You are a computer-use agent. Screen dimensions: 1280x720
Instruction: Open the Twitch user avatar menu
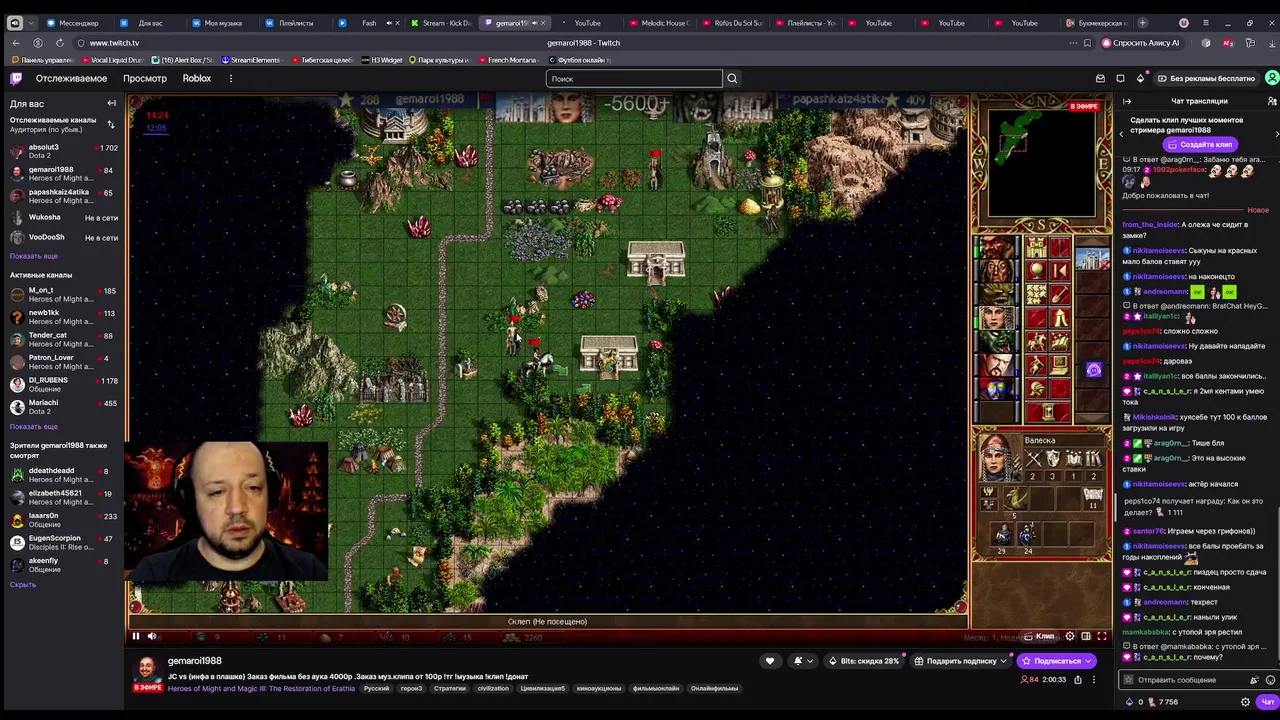[x=1272, y=78]
